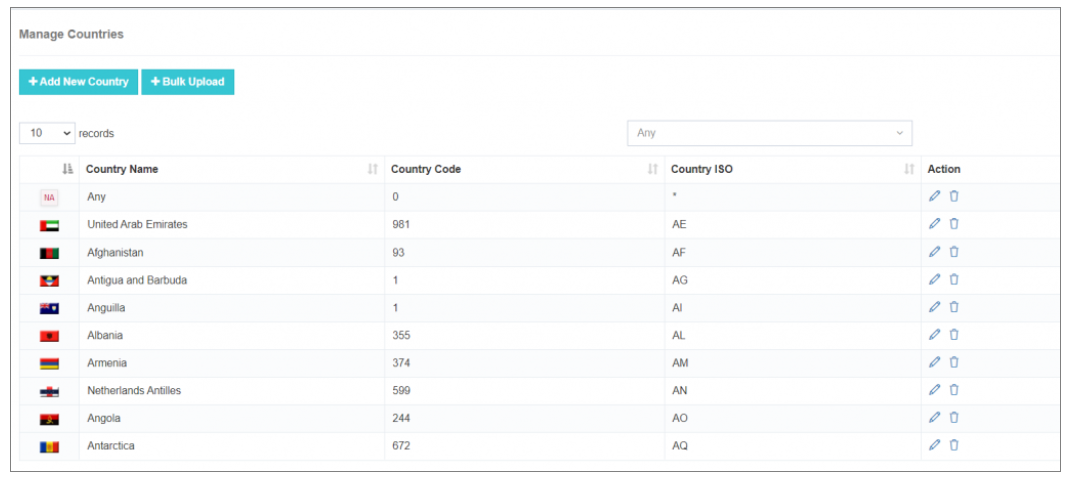Viewport: 1067px width, 484px height.
Task: Click country code 599
Action: pyautogui.click(x=401, y=391)
